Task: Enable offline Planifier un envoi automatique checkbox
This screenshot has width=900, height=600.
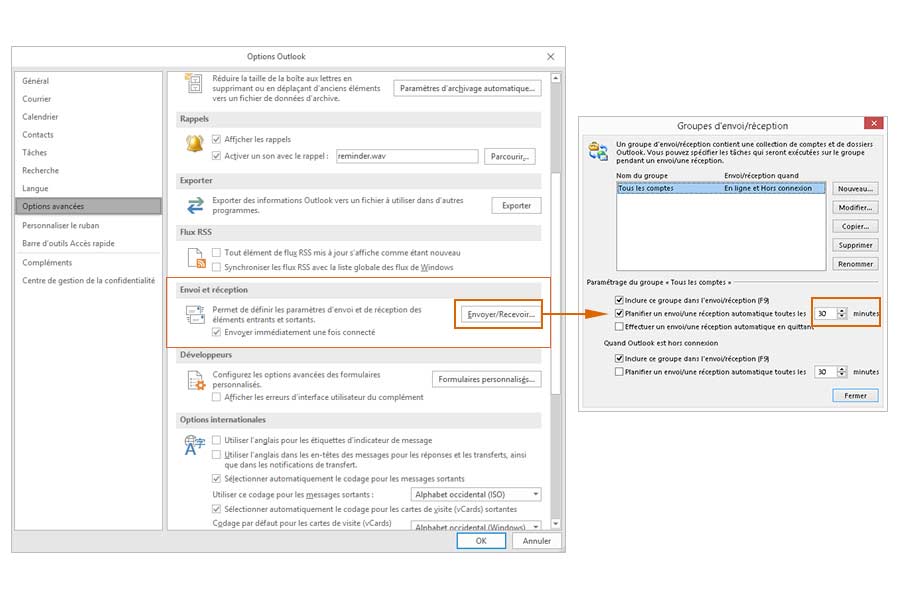Action: (619, 371)
